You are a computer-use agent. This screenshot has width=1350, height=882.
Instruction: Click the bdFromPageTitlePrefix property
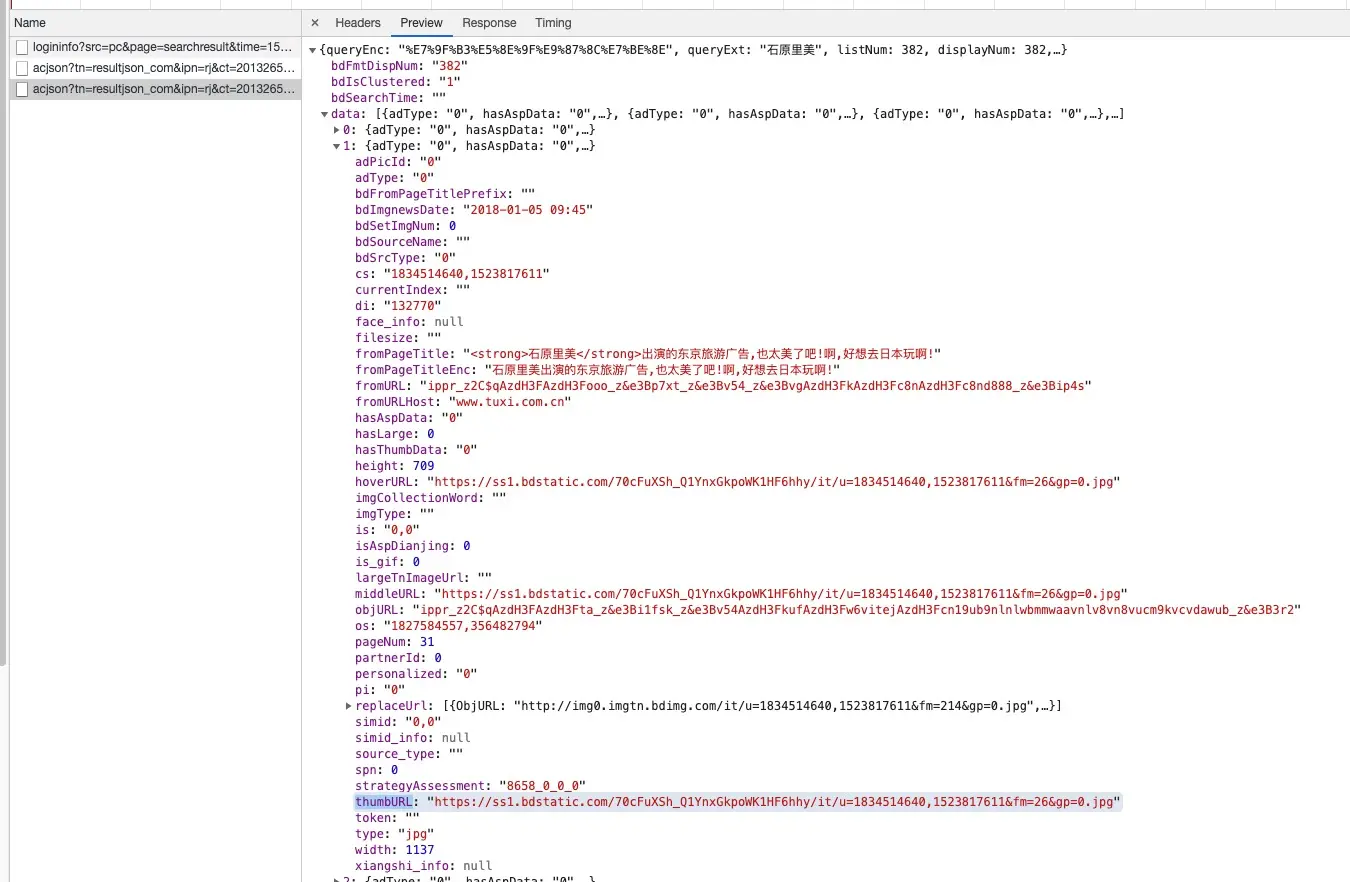pyautogui.click(x=445, y=194)
